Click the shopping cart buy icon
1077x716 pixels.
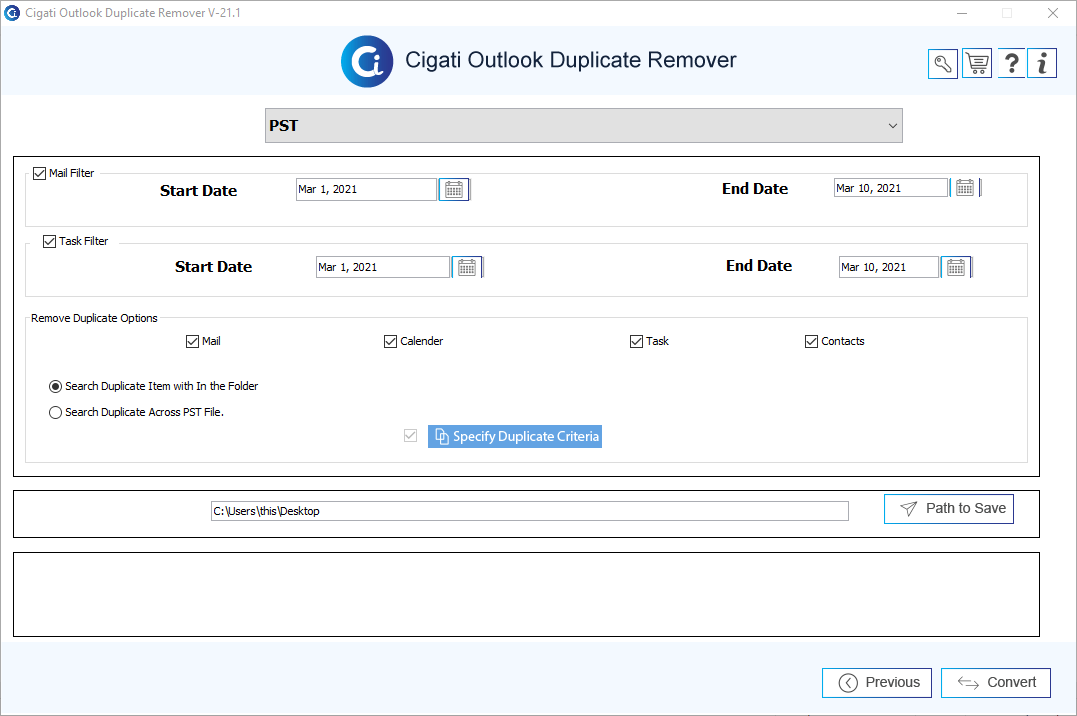tap(977, 64)
